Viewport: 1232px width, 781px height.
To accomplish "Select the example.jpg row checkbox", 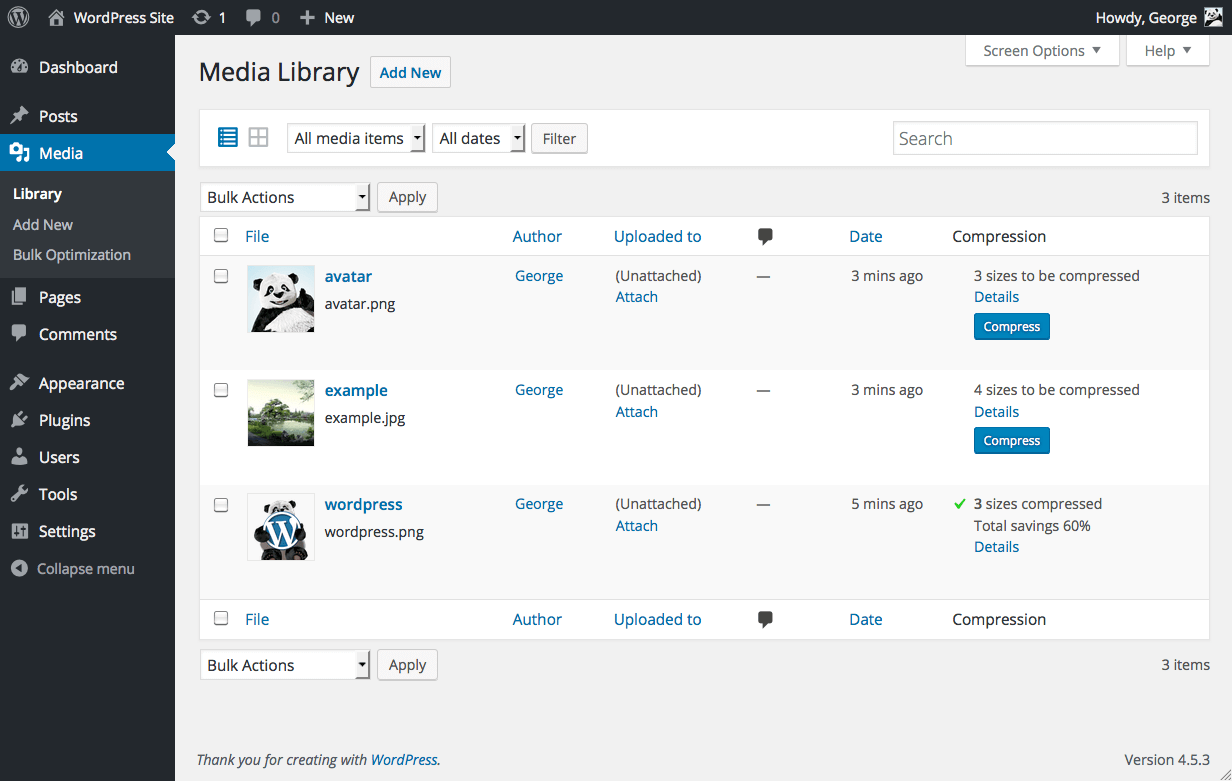I will [221, 390].
